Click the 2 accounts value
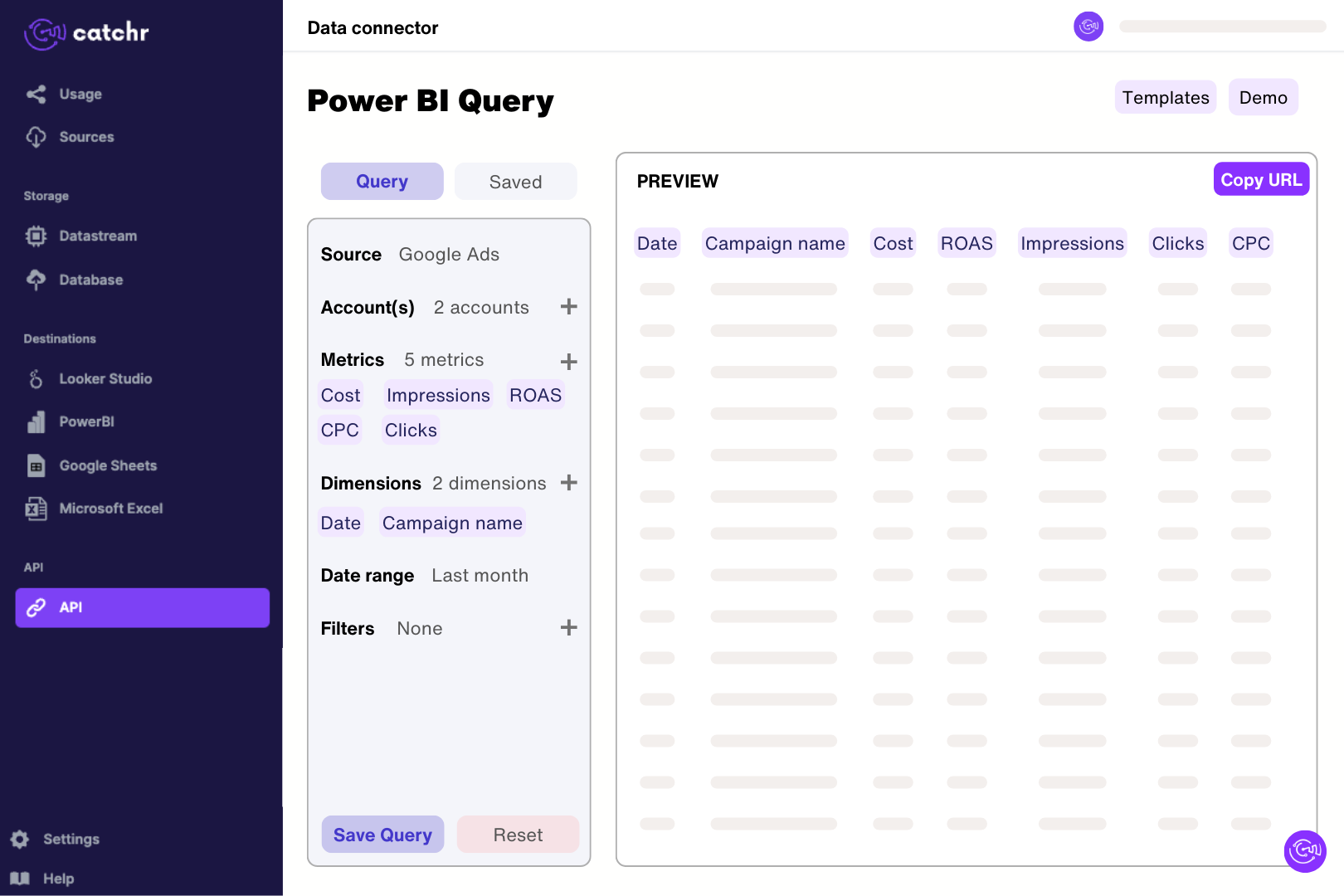Screen dimensions: 1344x896 point(481,308)
